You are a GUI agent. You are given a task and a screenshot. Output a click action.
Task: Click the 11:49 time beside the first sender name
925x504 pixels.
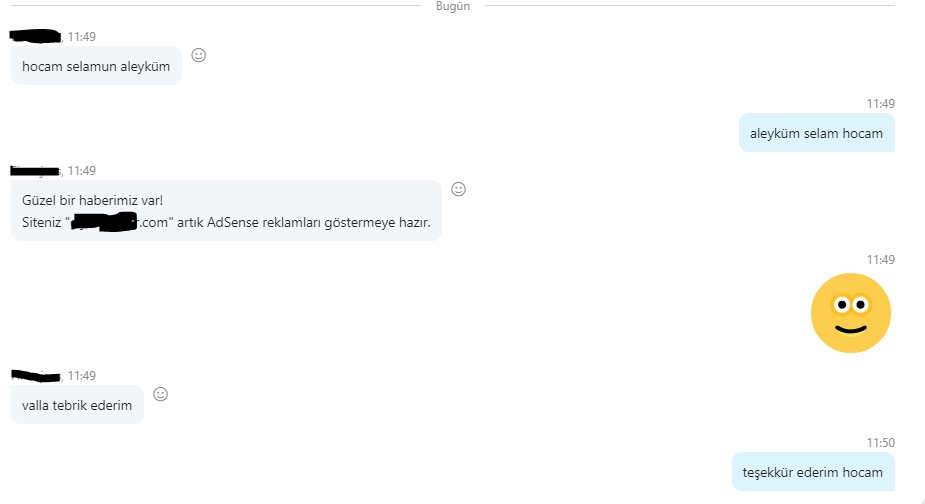click(x=82, y=37)
